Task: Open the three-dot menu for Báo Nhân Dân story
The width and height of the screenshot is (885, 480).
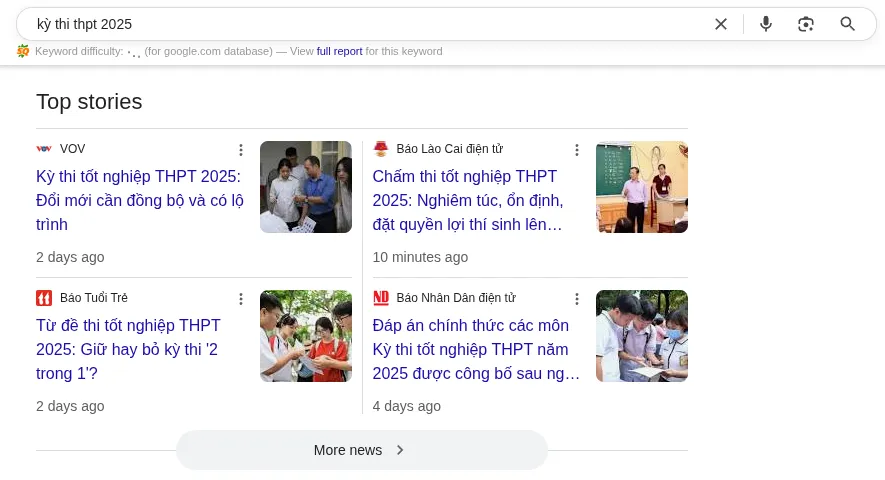Action: [x=577, y=299]
